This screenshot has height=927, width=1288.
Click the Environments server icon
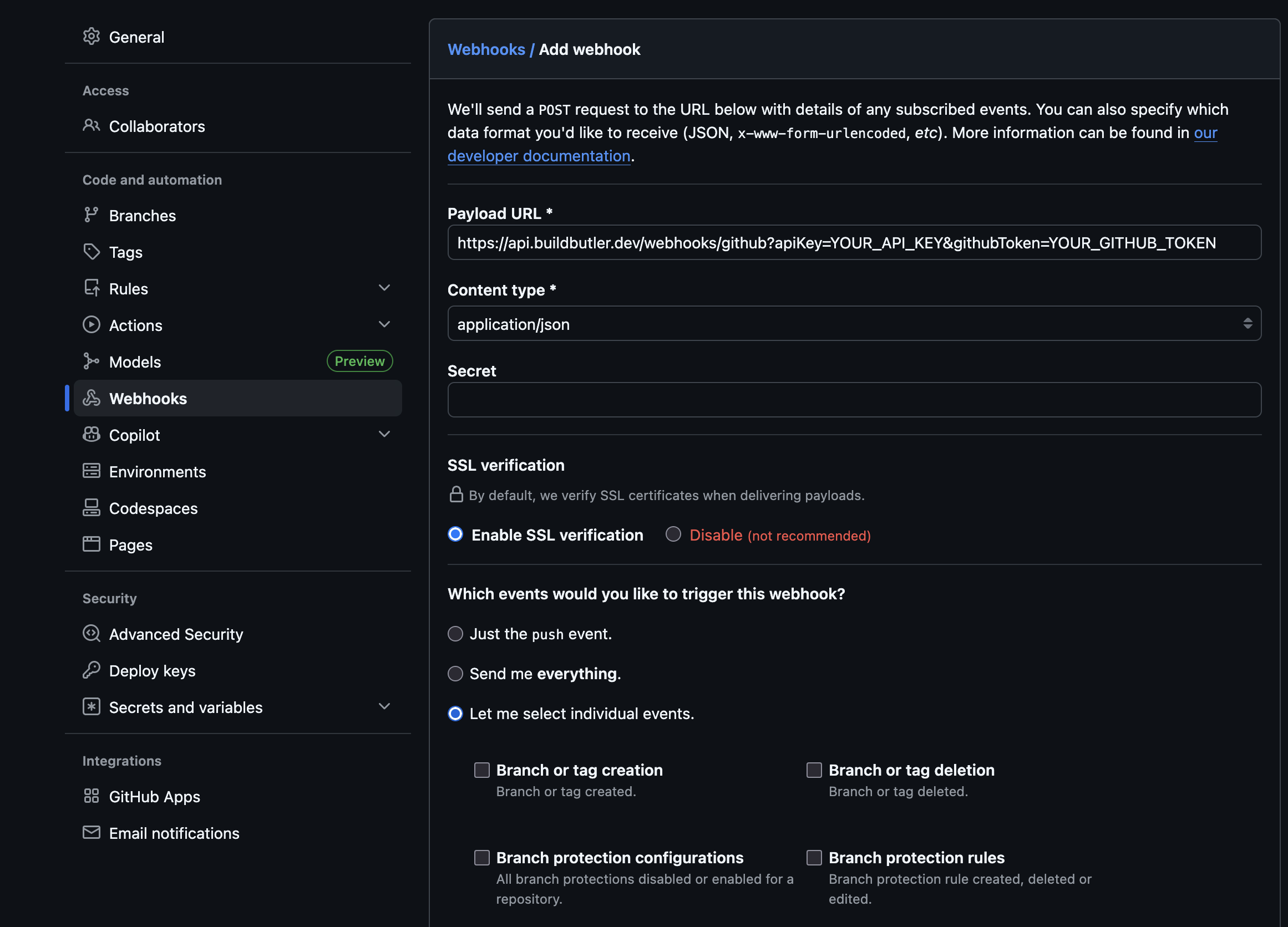tap(91, 471)
